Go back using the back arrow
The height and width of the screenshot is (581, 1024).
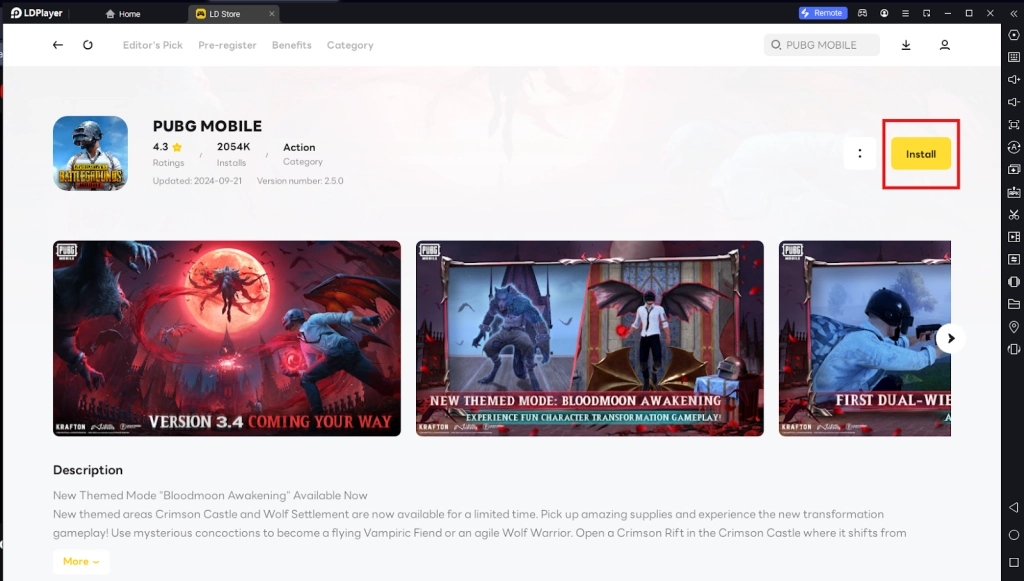point(57,45)
